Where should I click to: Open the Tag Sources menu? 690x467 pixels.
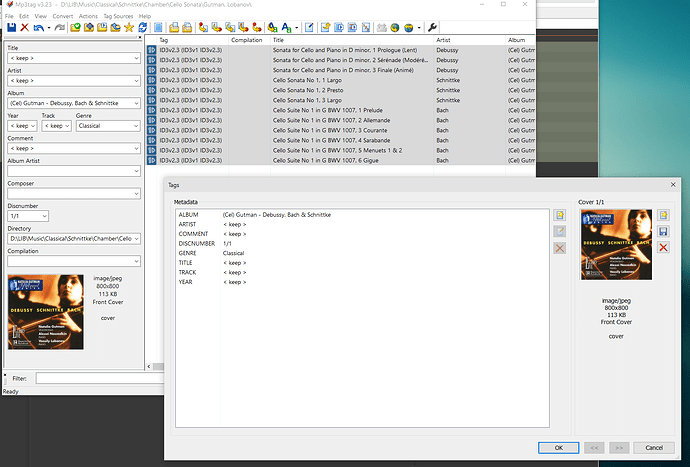(x=118, y=16)
